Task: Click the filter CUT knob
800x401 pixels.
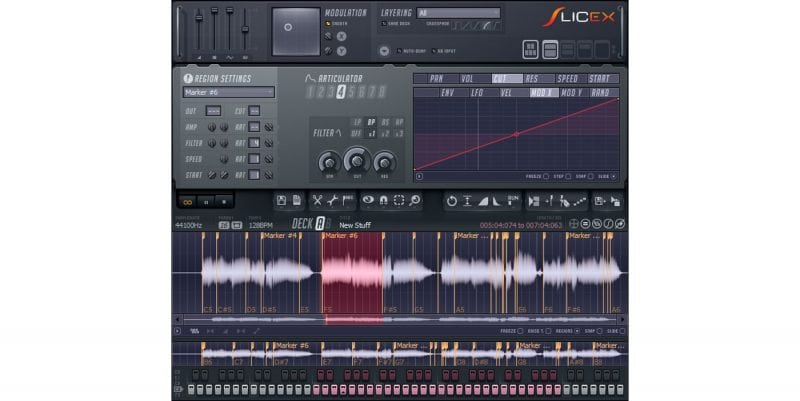Action: [x=357, y=161]
